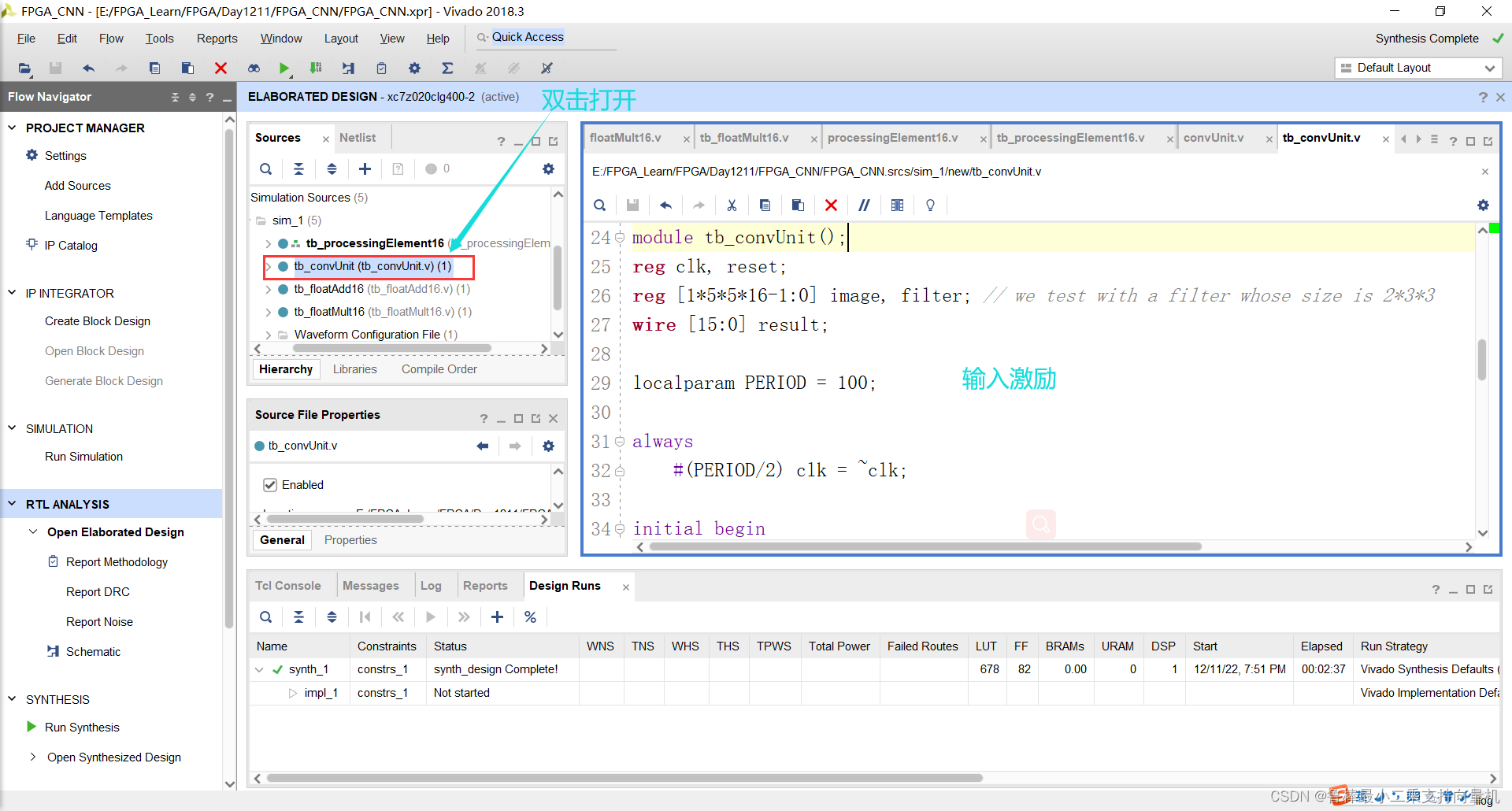Switch to Properties tab in Source File Properties
This screenshot has width=1512, height=811.
pyautogui.click(x=350, y=540)
